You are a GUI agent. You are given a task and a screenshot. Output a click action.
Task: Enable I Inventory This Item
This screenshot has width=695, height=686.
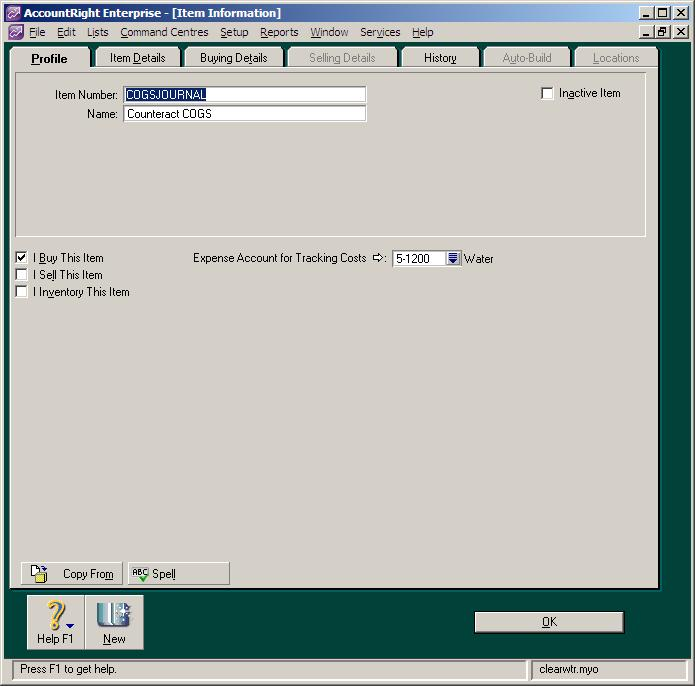click(x=21, y=292)
